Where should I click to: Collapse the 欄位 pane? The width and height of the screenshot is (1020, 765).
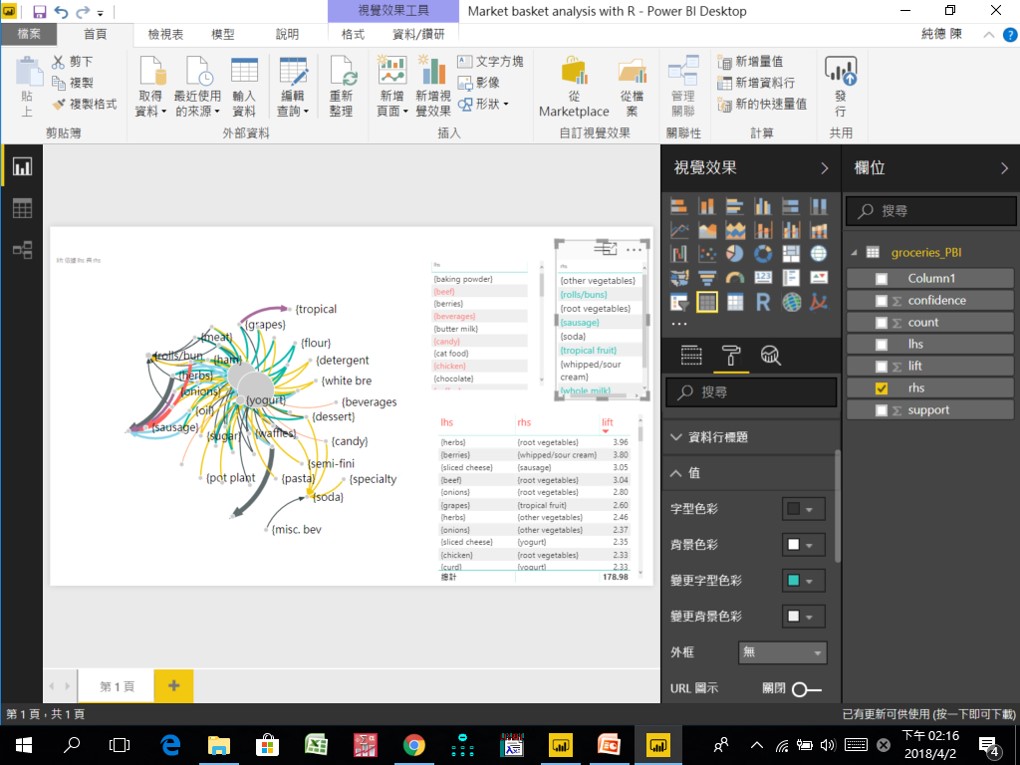coord(1004,168)
